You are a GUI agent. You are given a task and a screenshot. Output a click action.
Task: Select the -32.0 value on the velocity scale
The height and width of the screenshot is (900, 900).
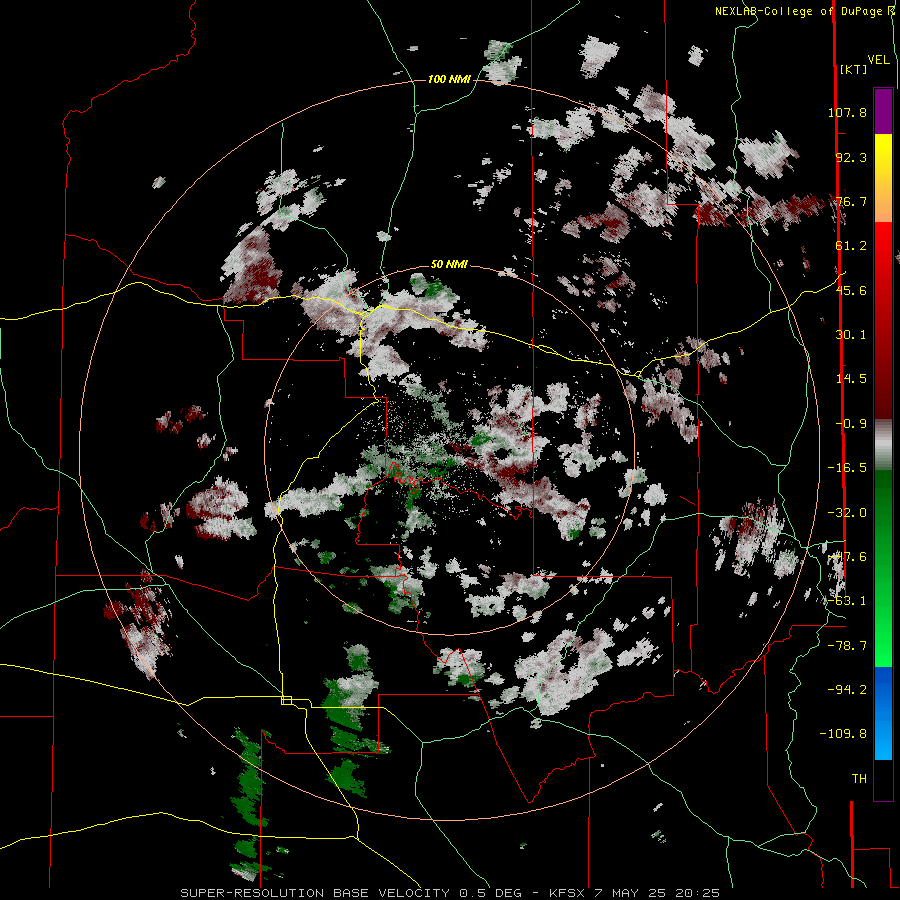(847, 513)
